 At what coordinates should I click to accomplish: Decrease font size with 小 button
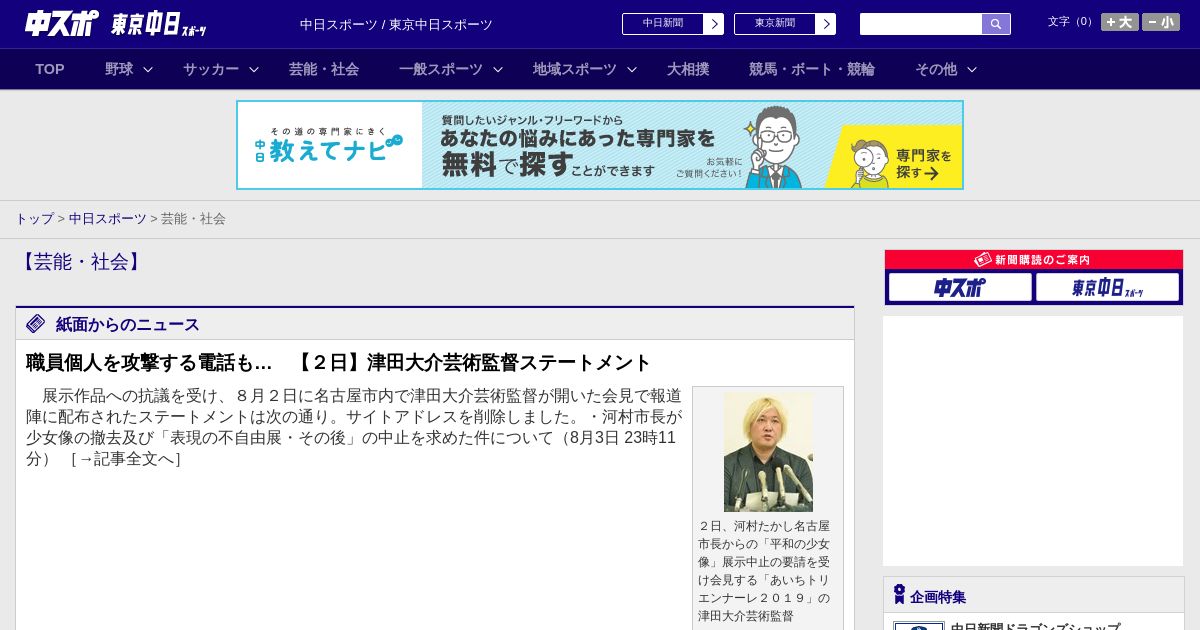(x=1161, y=22)
